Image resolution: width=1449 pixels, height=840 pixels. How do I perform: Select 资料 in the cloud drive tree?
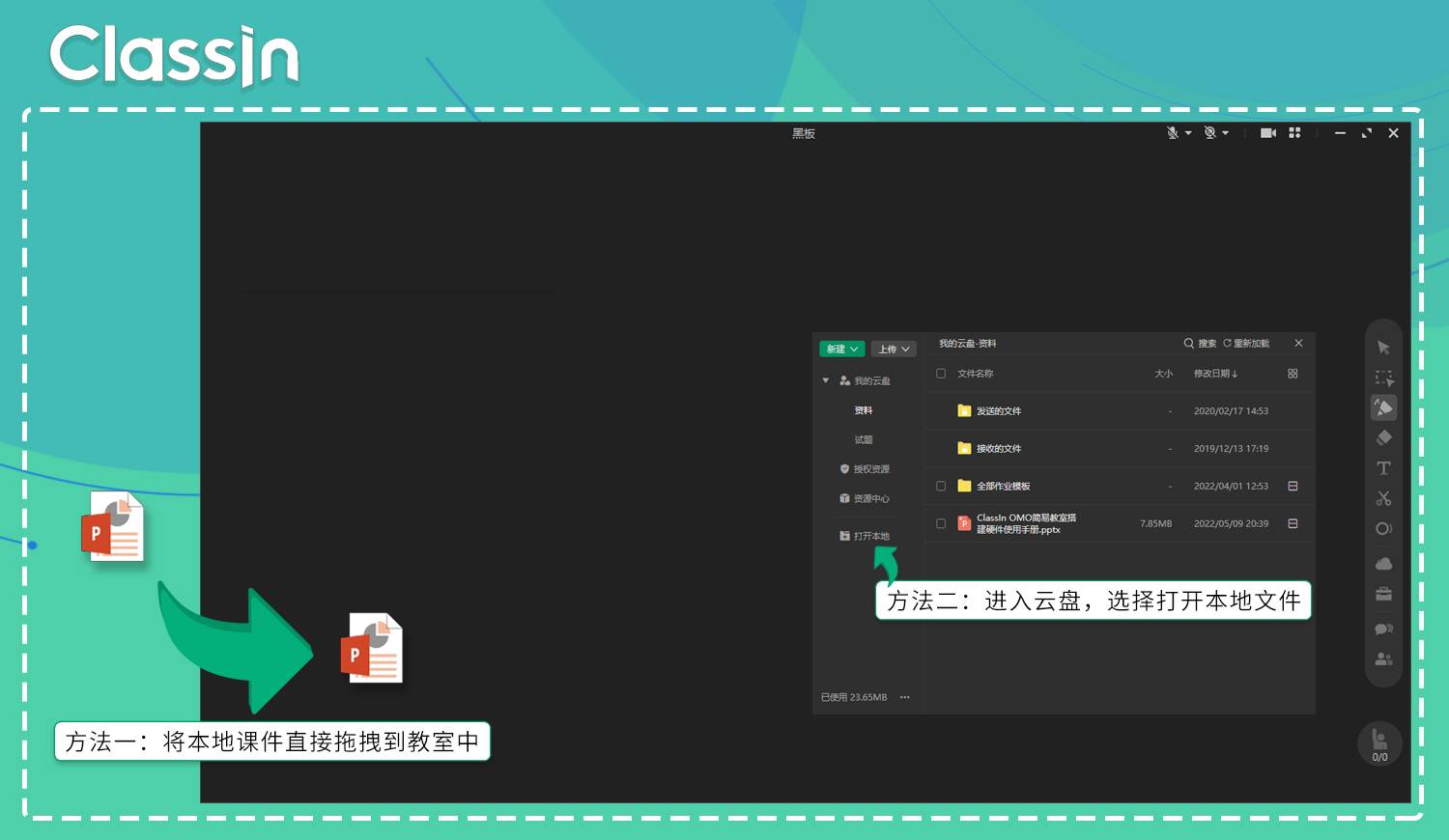tap(864, 410)
